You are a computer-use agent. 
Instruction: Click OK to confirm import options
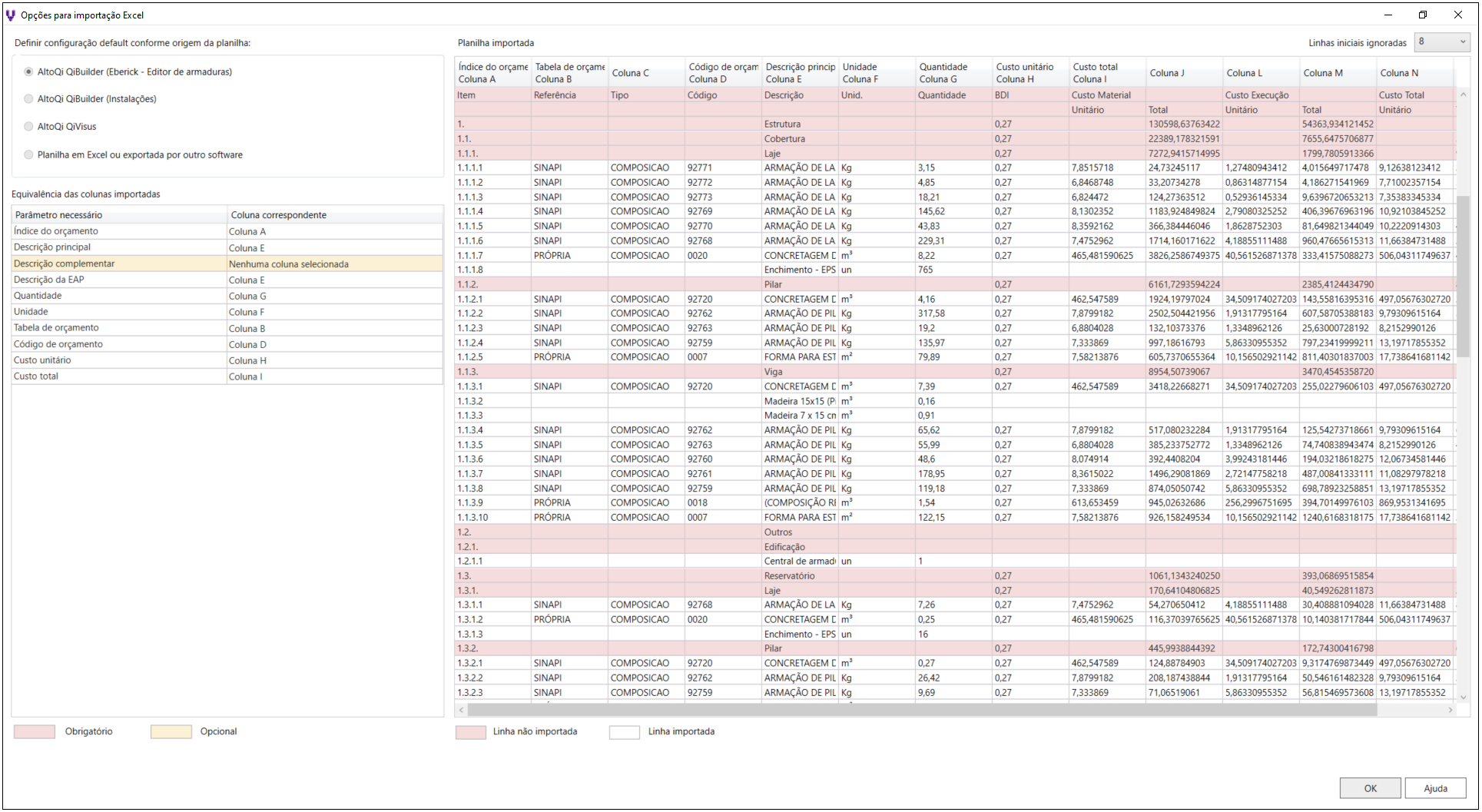coord(1370,788)
